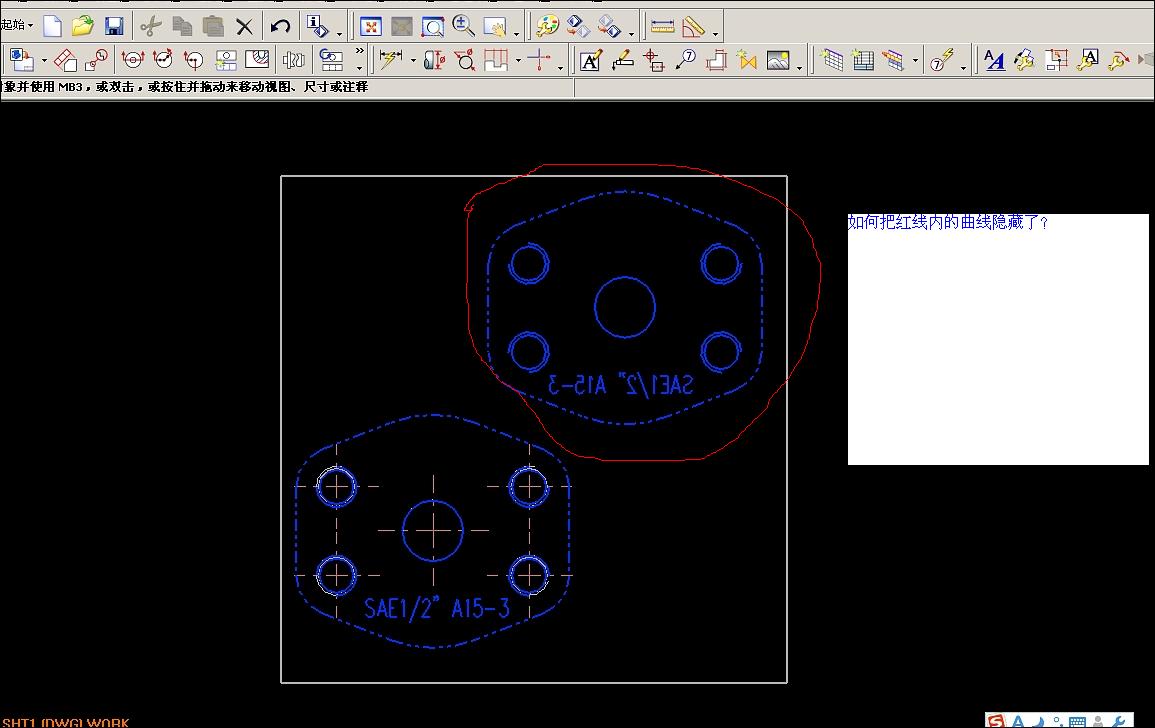This screenshot has width=1155, height=728.
Task: Click the broken view icon
Action: [293, 60]
